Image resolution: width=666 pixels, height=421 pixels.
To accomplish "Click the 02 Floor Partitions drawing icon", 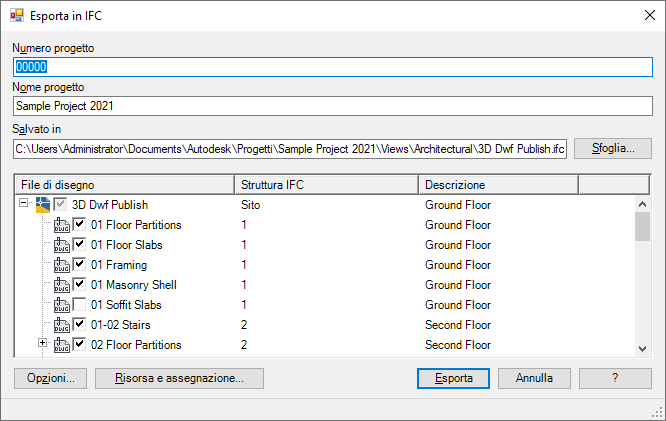I will (x=61, y=345).
